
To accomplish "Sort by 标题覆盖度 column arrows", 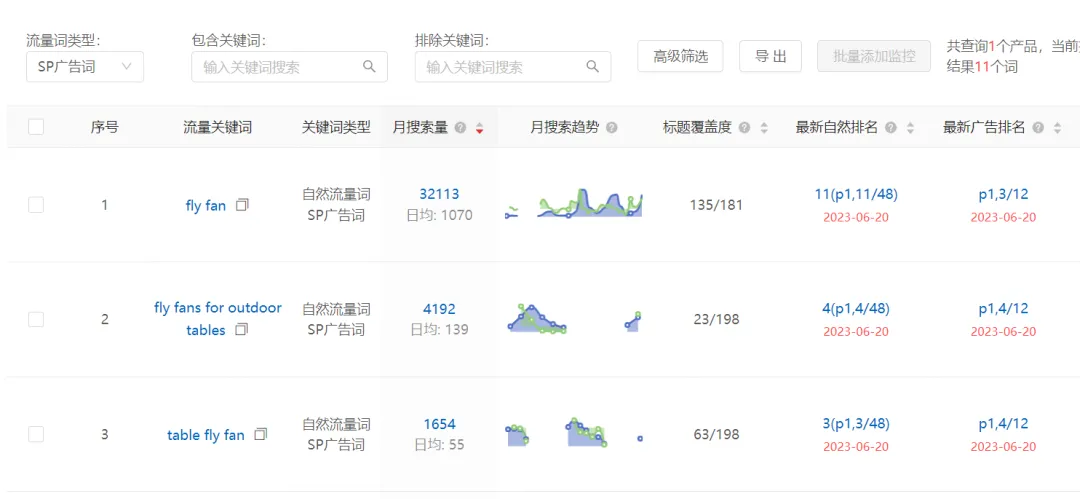I will point(763,128).
